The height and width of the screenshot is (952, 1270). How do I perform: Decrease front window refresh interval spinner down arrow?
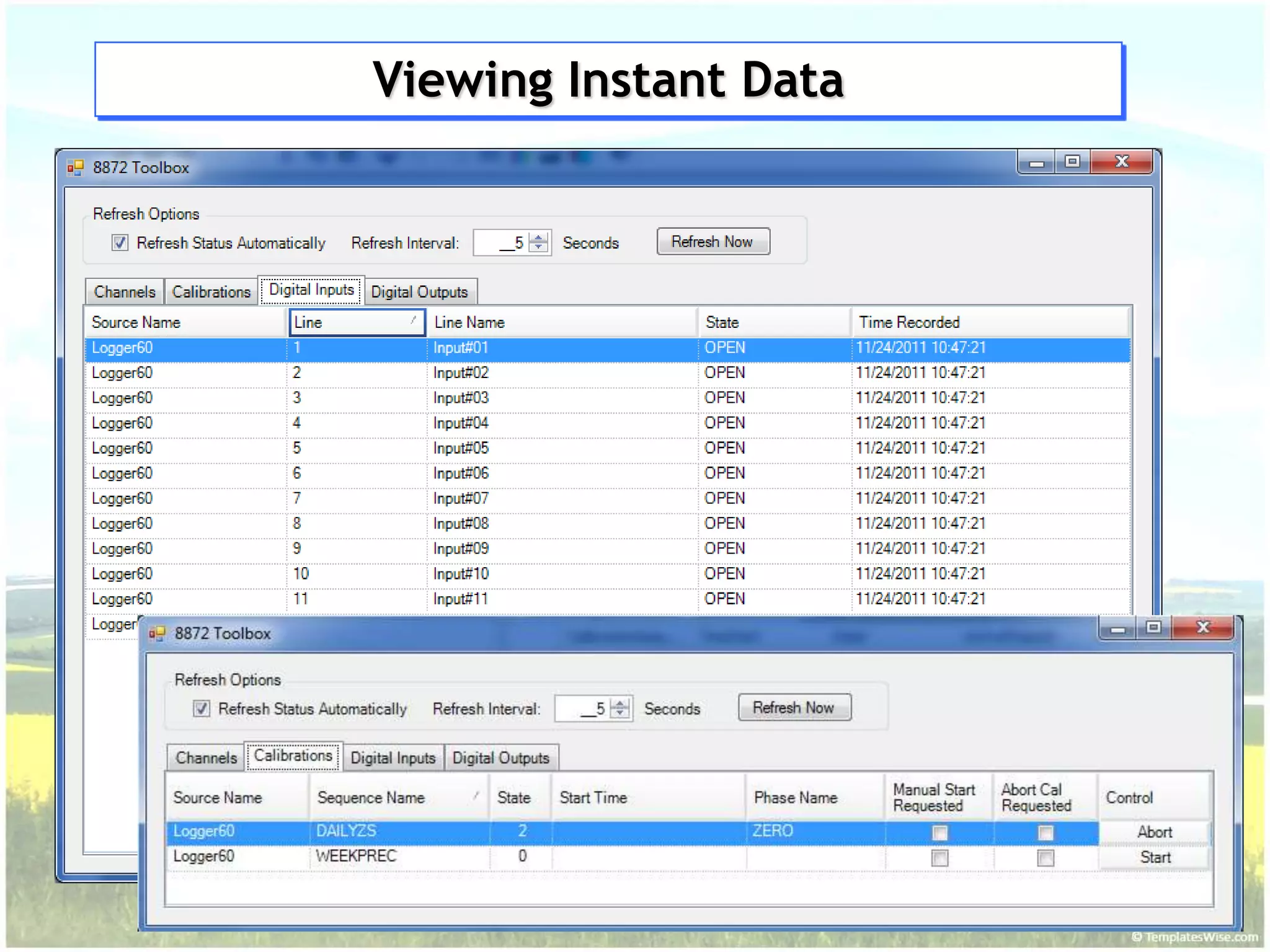pyautogui.click(x=620, y=713)
